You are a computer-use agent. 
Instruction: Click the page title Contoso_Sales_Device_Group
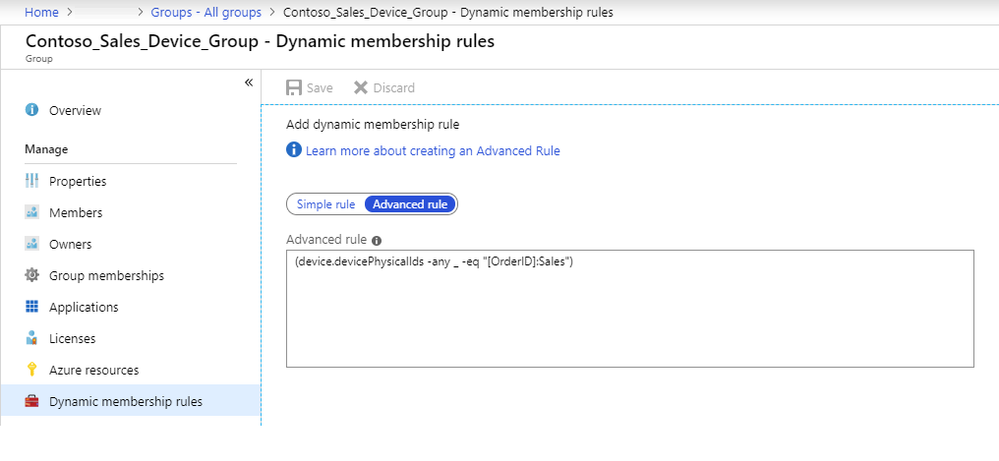tap(260, 41)
